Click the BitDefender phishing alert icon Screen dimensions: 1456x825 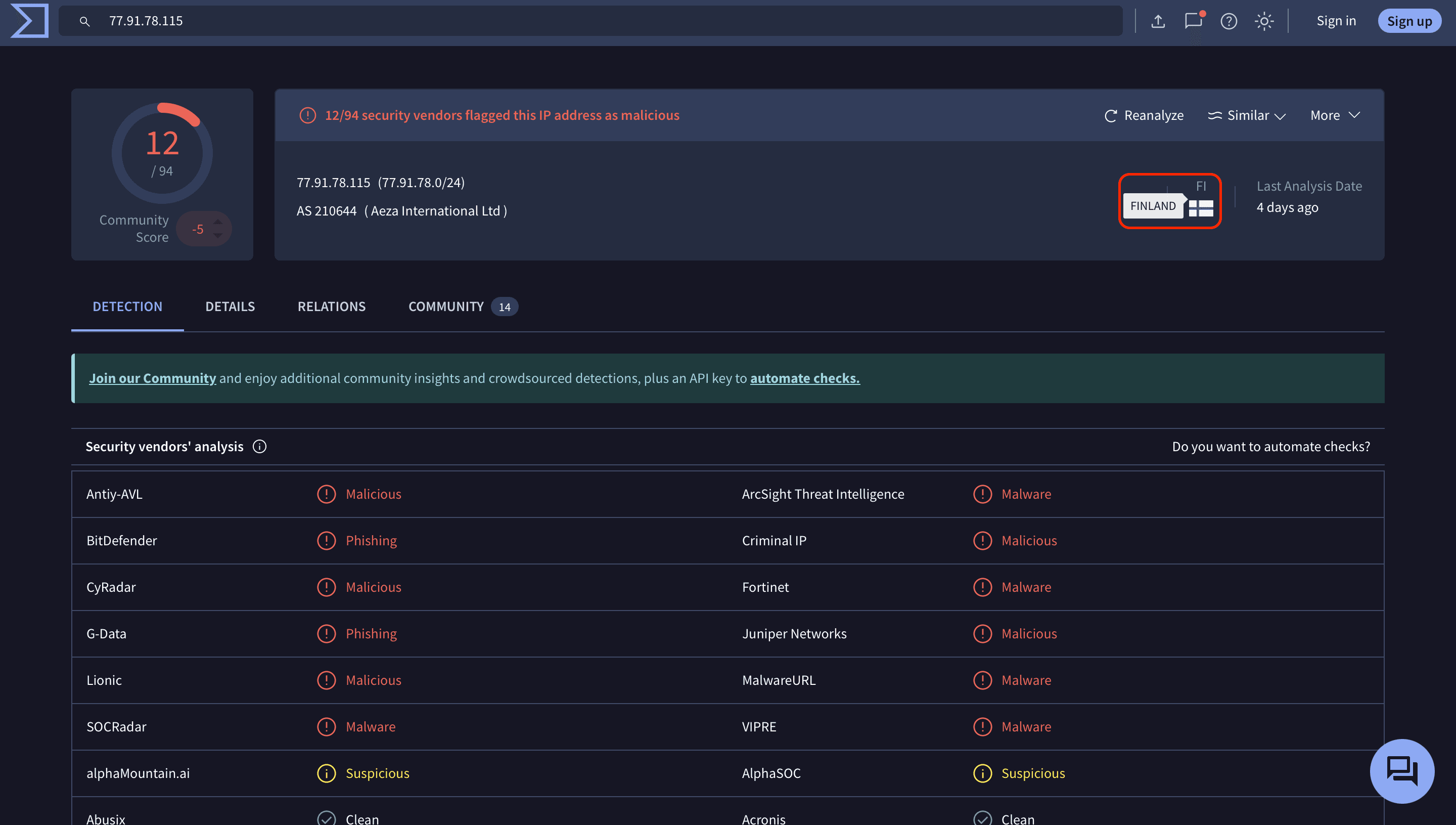pyautogui.click(x=326, y=541)
